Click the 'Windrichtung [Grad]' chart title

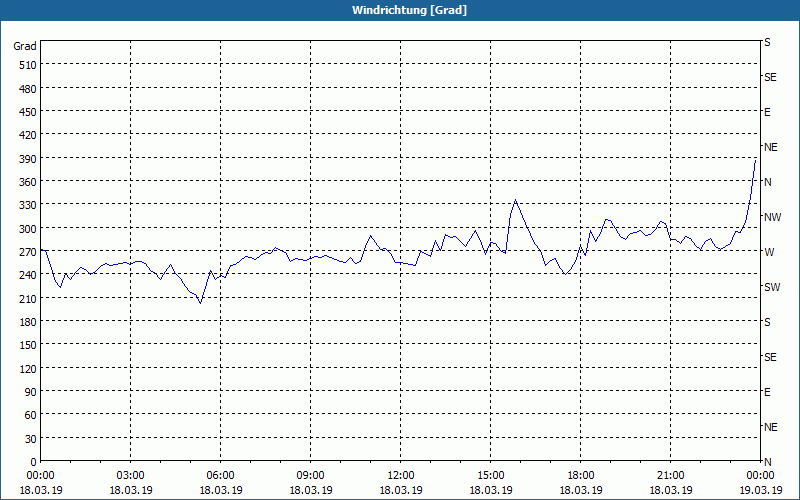coord(409,10)
